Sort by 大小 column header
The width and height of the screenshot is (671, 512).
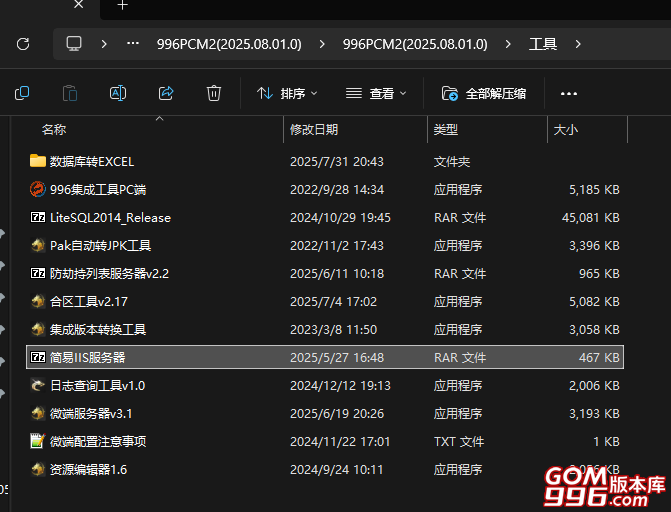tap(566, 130)
